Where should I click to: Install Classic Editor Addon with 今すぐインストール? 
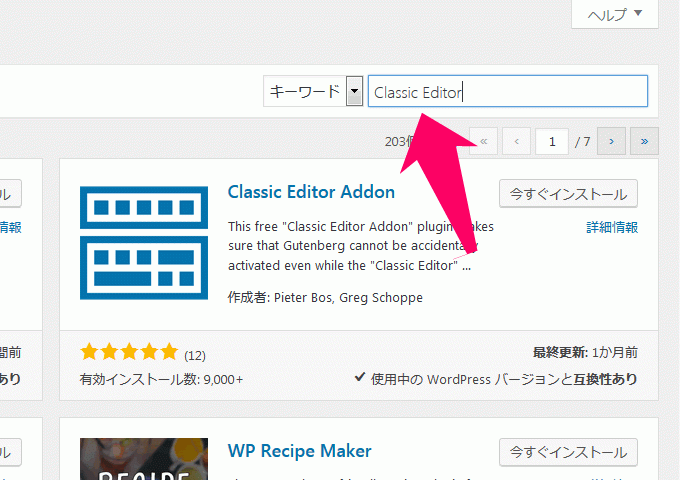click(568, 194)
